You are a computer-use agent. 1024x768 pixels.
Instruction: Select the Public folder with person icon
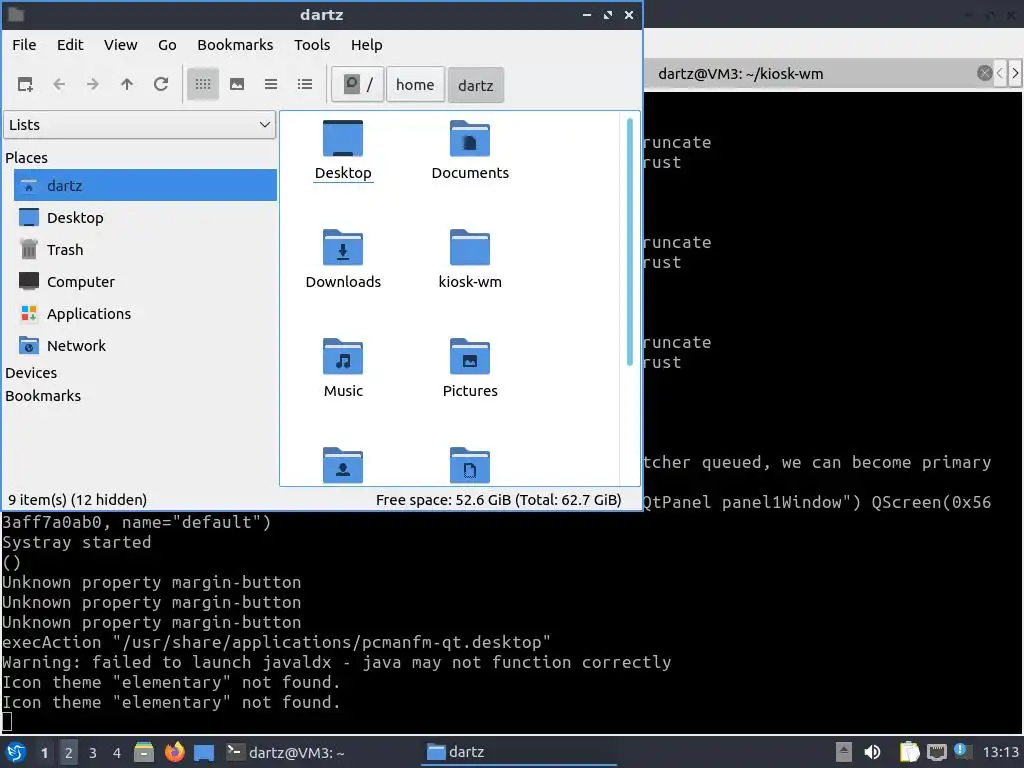tap(343, 465)
